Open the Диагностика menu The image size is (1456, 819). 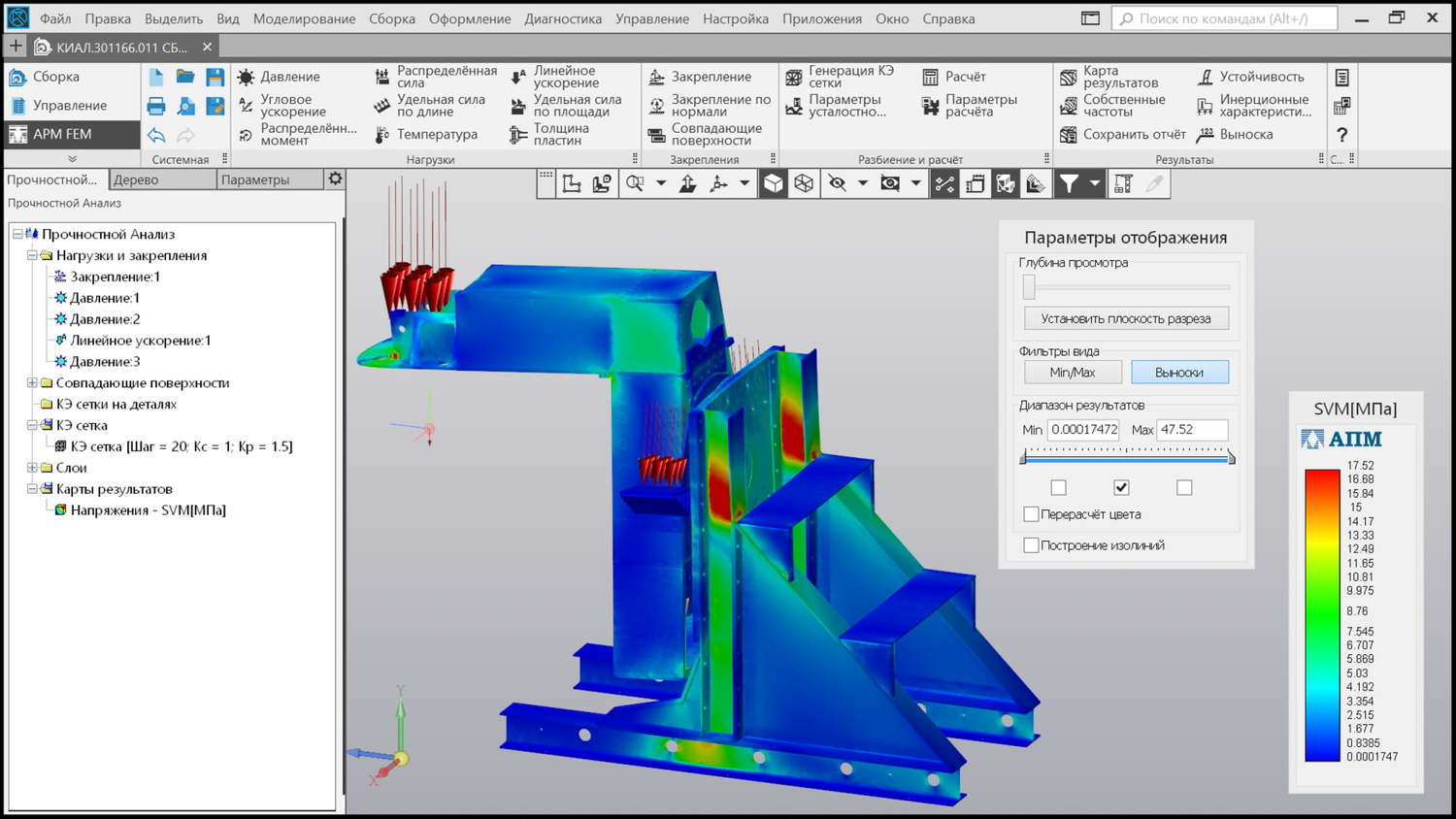[x=562, y=18]
